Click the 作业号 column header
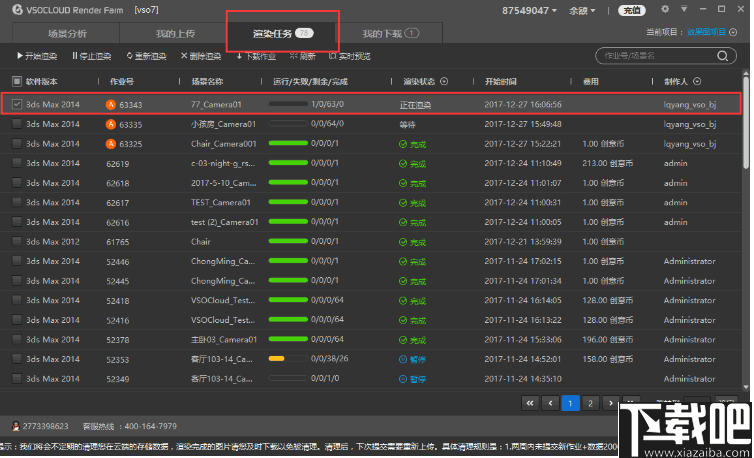The image size is (754, 458). [x=122, y=81]
